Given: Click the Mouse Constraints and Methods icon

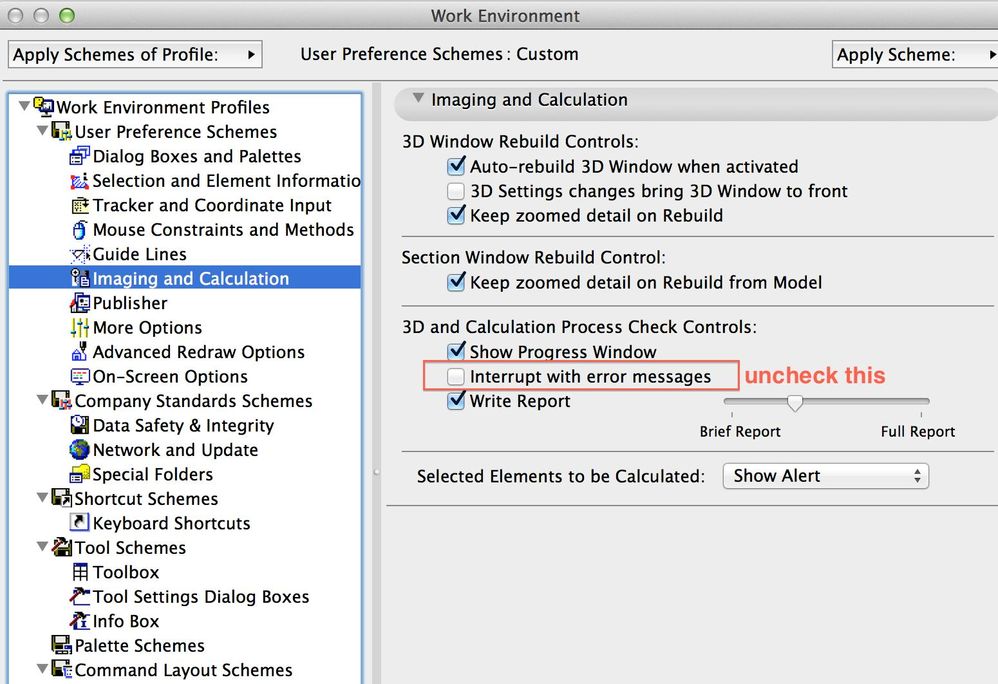Looking at the screenshot, I should 80,230.
